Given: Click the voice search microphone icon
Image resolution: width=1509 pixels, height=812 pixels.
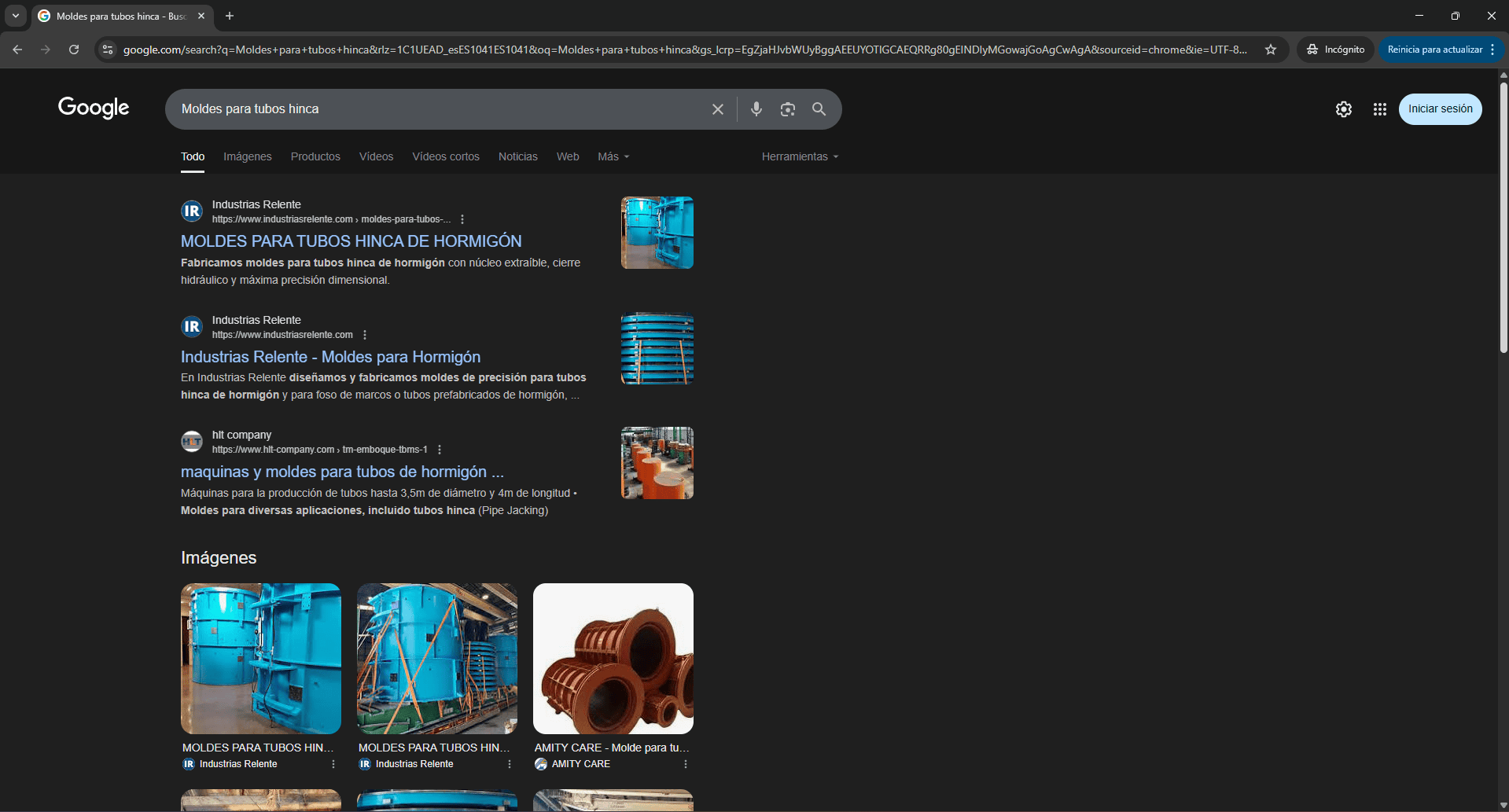Looking at the screenshot, I should (x=756, y=109).
